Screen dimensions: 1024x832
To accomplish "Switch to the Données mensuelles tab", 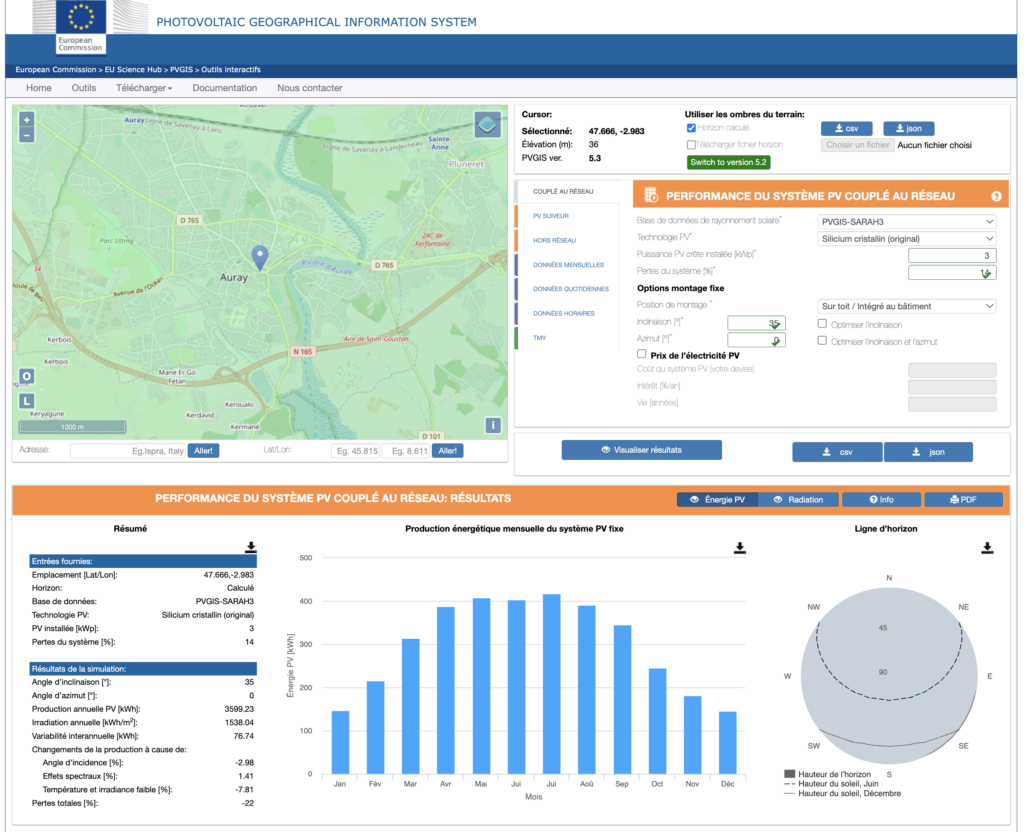I will tap(568, 265).
